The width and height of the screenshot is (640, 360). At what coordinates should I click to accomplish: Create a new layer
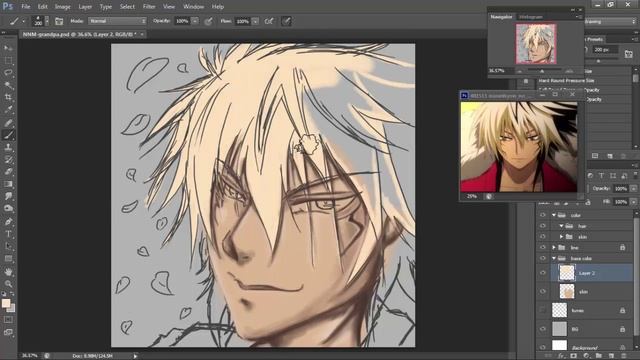(611, 356)
